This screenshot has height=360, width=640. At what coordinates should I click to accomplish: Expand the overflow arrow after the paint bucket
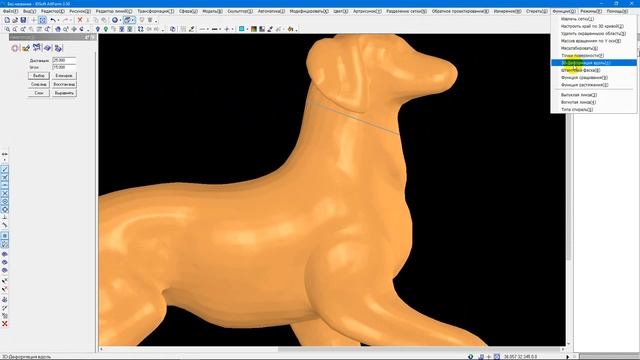click(296, 30)
